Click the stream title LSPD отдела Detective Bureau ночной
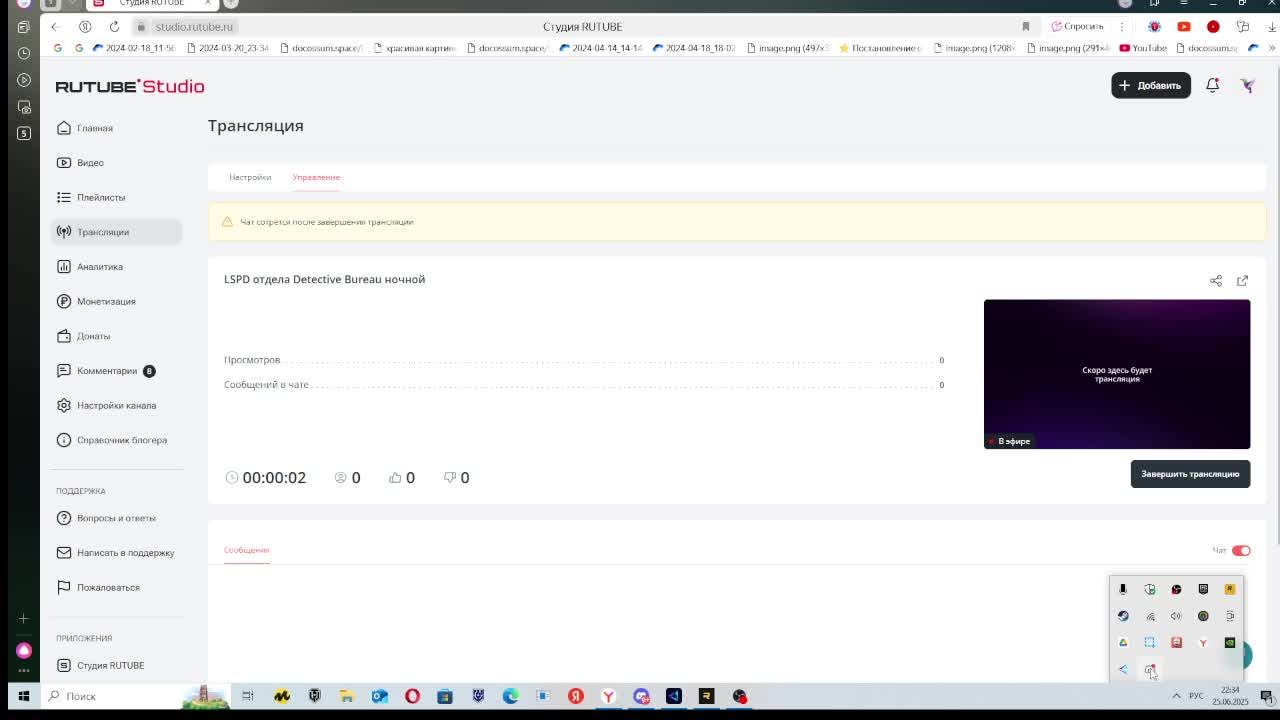1280x720 pixels. [x=324, y=279]
